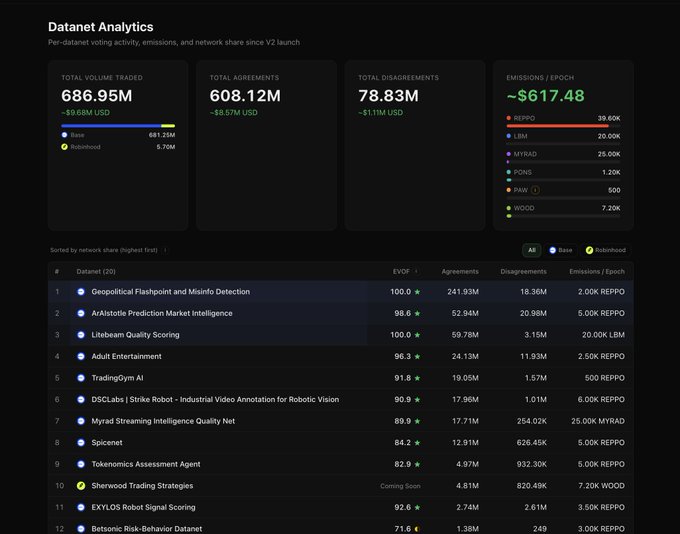This screenshot has height=534, width=680.
Task: Open EXYLOS Robot Signal Scoring datanet
Action: coord(143,507)
